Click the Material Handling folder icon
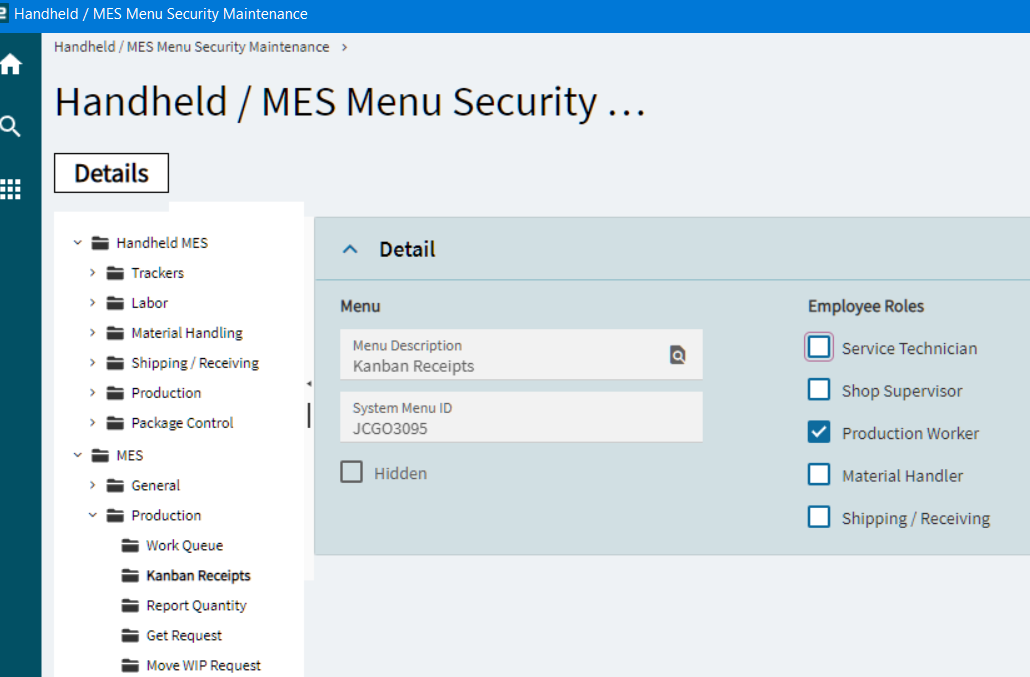Screen dimensions: 1030x677 point(115,333)
